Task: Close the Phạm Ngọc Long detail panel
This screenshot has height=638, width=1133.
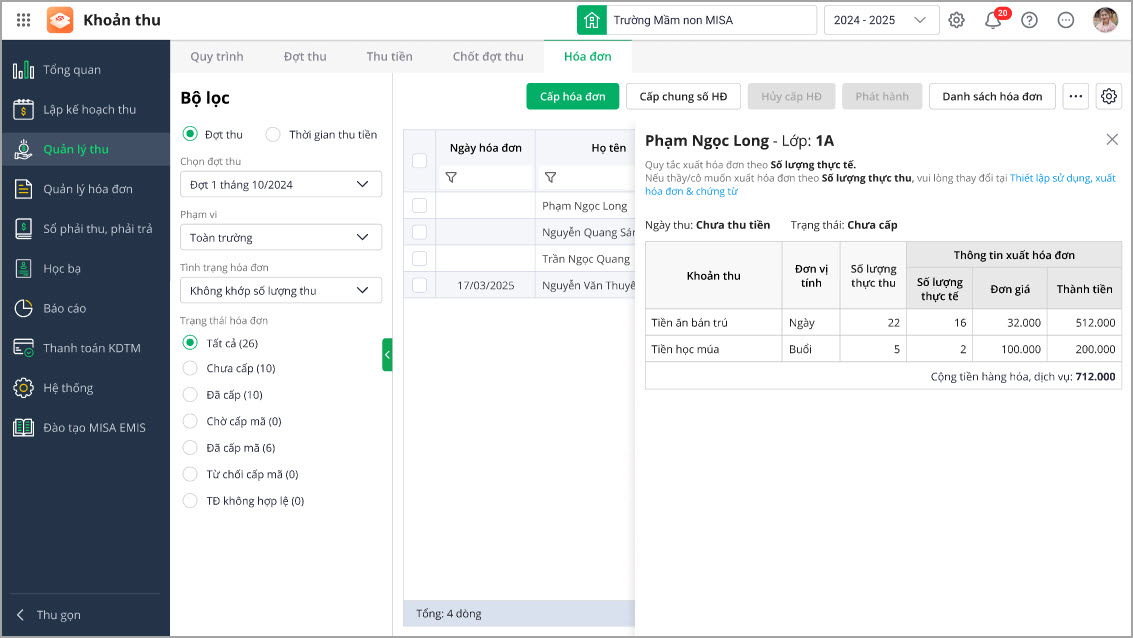Action: point(1112,140)
